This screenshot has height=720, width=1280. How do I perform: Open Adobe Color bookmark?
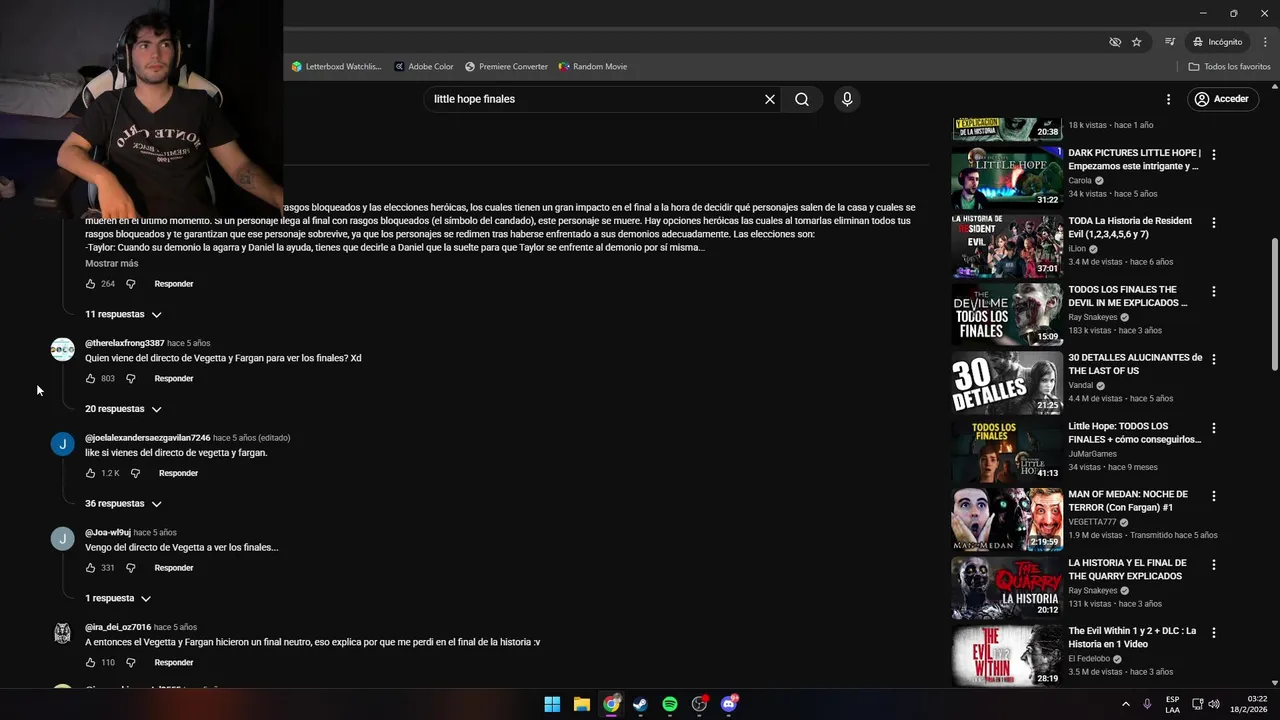tap(424, 67)
